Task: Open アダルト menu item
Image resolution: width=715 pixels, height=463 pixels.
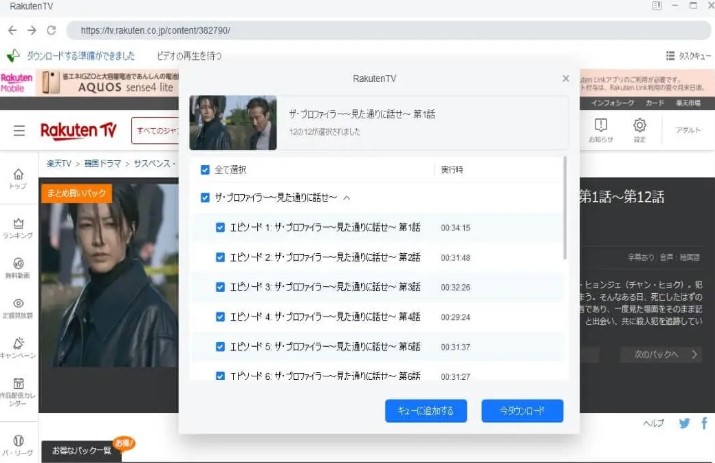Action: click(688, 130)
